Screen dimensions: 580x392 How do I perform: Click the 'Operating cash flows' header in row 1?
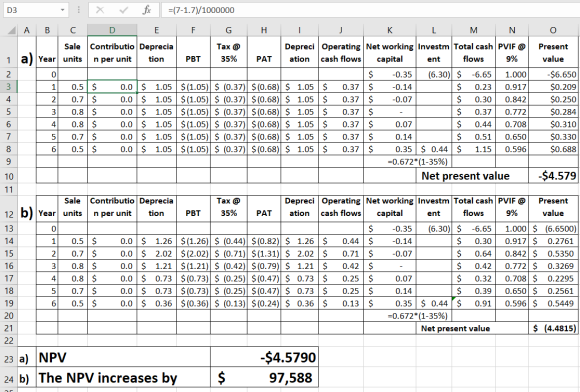[x=341, y=53]
